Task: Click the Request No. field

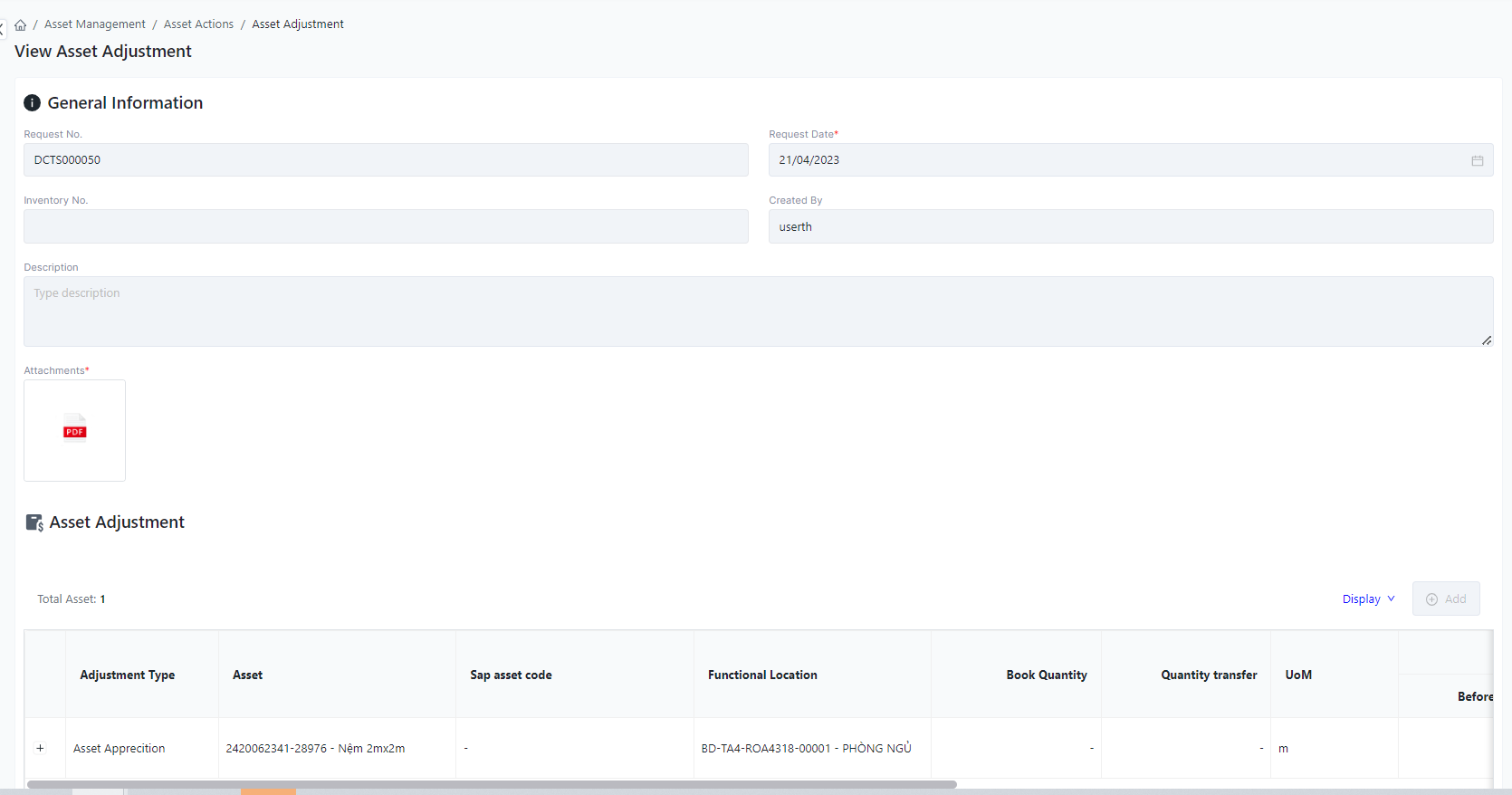Action: 386,160
